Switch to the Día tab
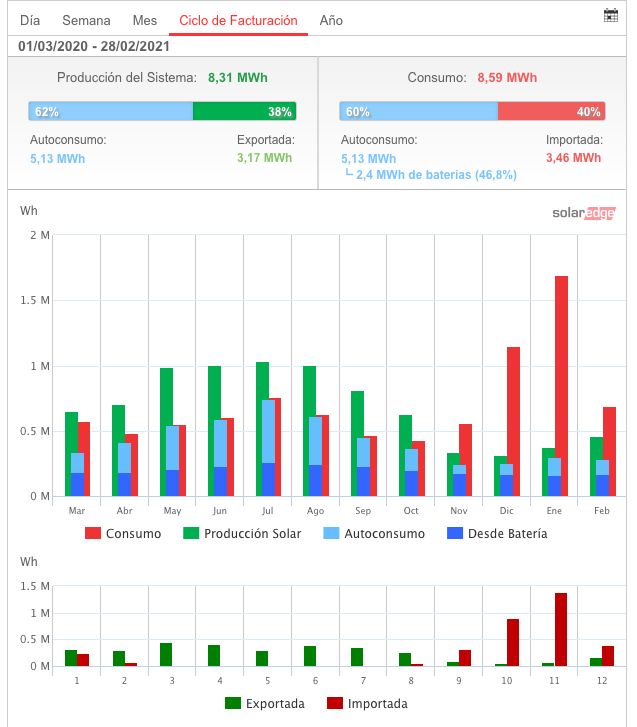 [x=30, y=20]
